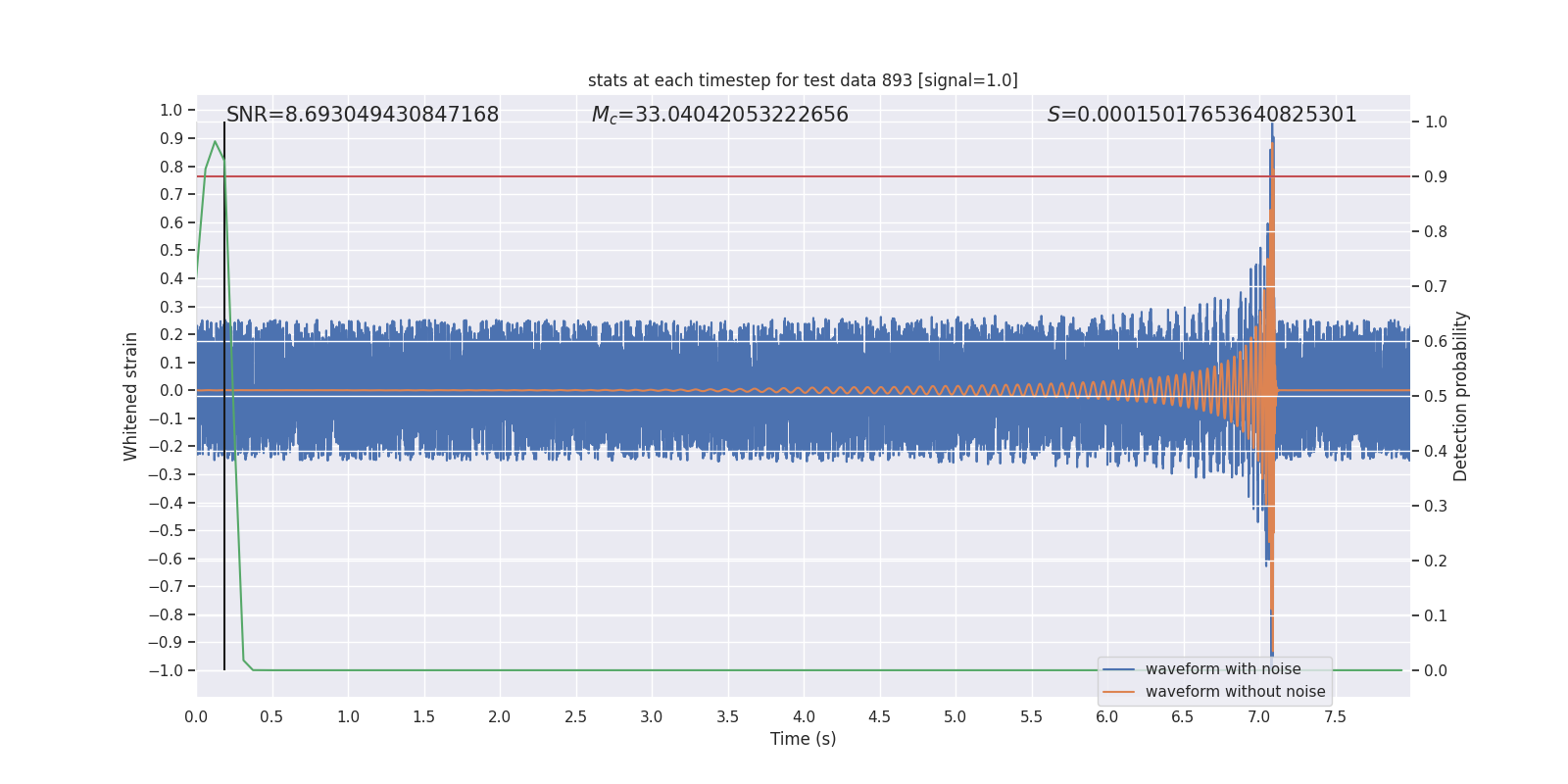Click the 1.0 tick on the Detection probability axis
This screenshot has height=784, width=1568.
pos(1436,122)
